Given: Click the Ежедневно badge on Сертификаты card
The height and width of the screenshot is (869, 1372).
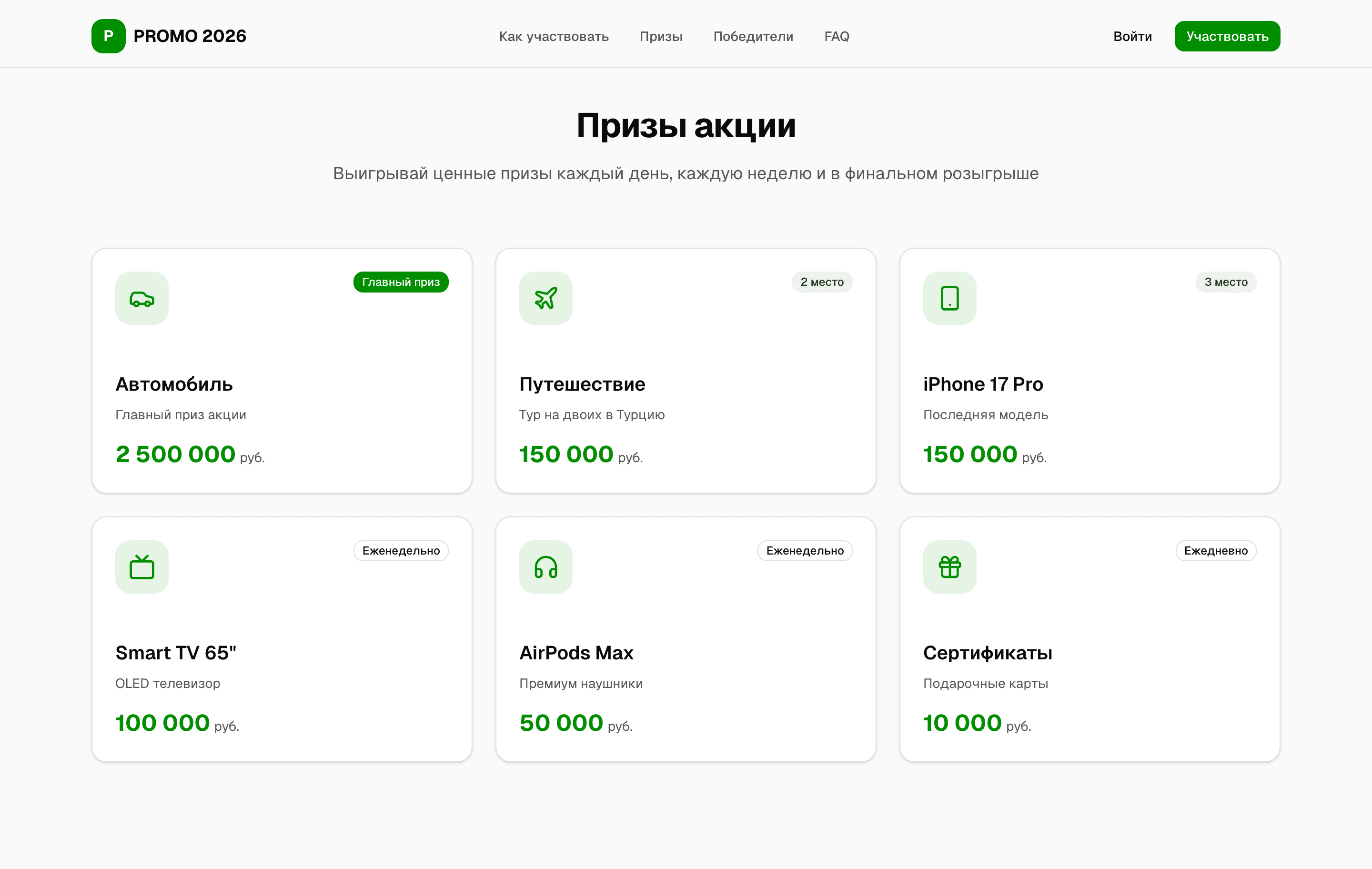Looking at the screenshot, I should point(1216,550).
